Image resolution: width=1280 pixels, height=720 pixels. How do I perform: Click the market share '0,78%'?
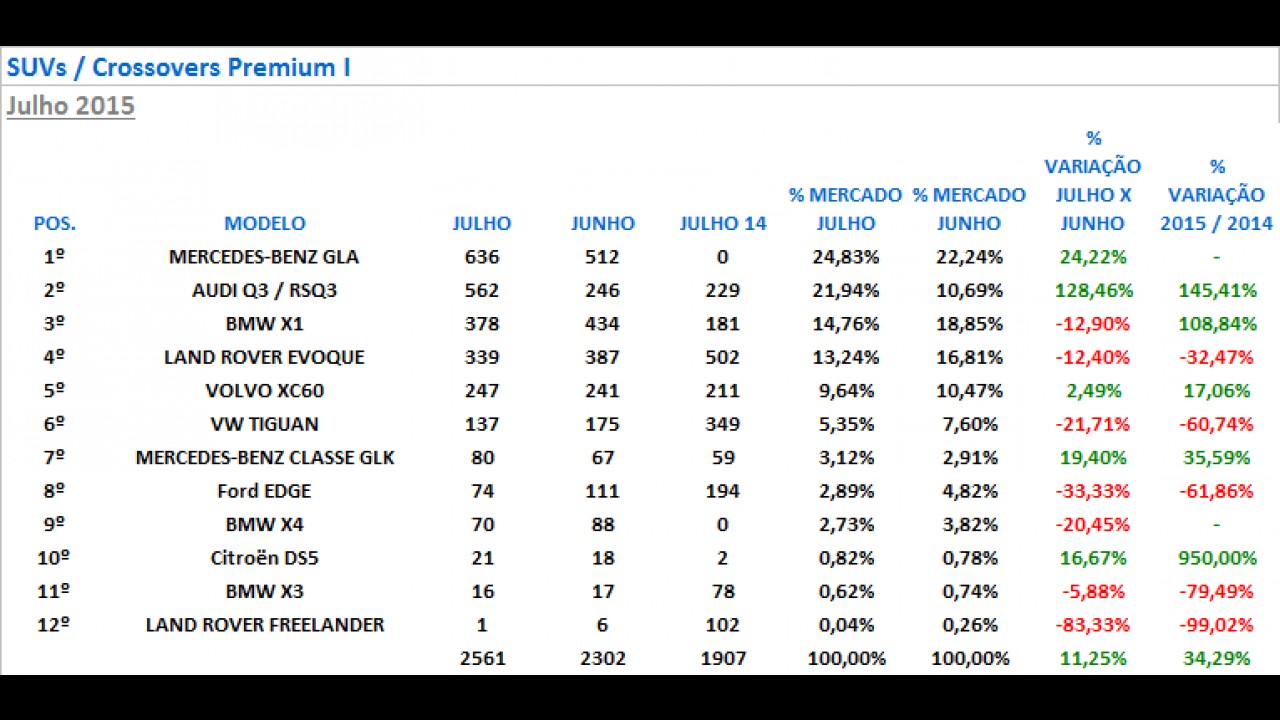coord(969,558)
